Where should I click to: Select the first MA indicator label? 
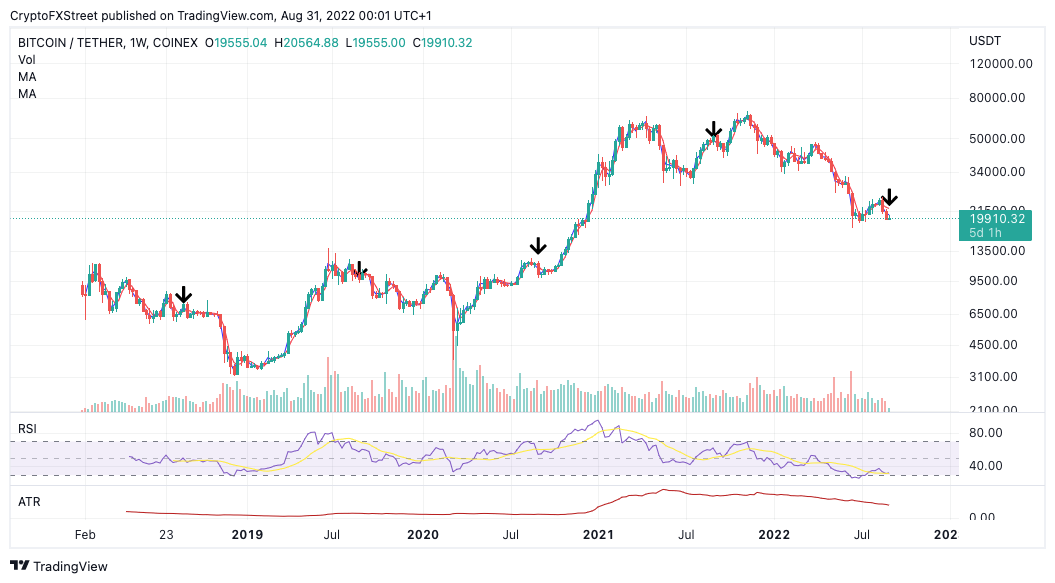coord(27,77)
